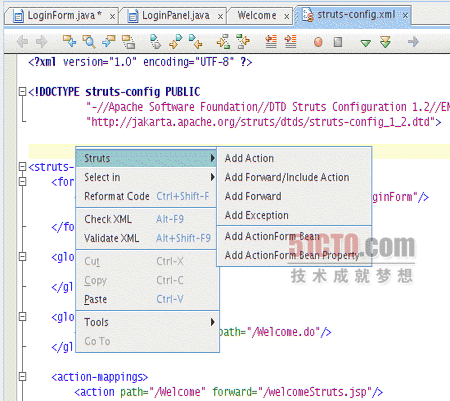The width and height of the screenshot is (450, 401).
Task: Click the previous bookmark icon
Action: pos(195,42)
